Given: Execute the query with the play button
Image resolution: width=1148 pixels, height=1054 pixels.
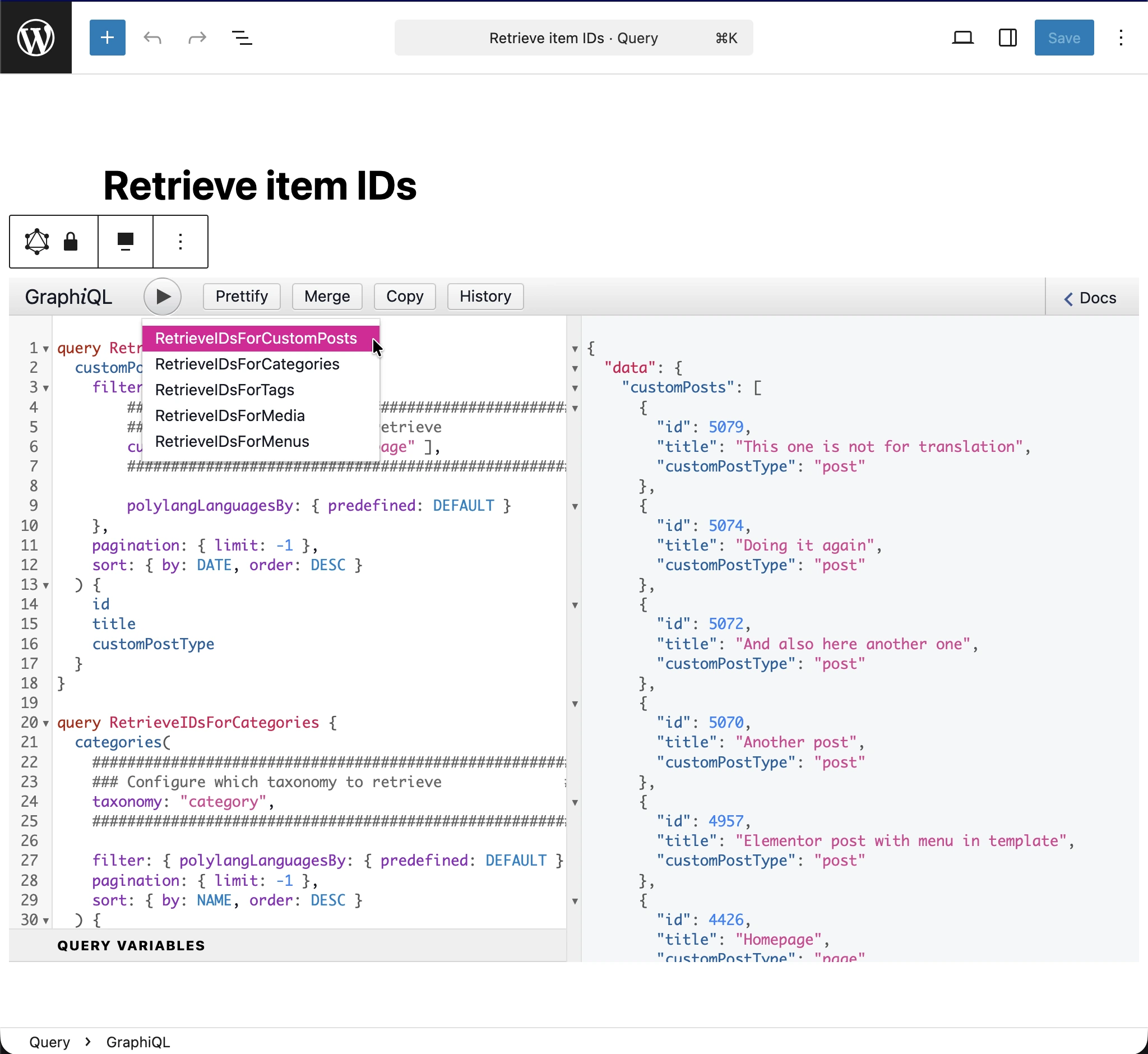Looking at the screenshot, I should click(163, 296).
